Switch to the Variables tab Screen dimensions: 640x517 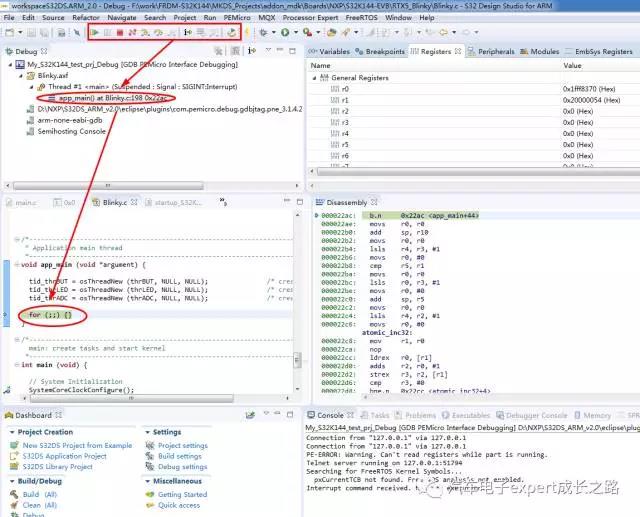coord(330,51)
